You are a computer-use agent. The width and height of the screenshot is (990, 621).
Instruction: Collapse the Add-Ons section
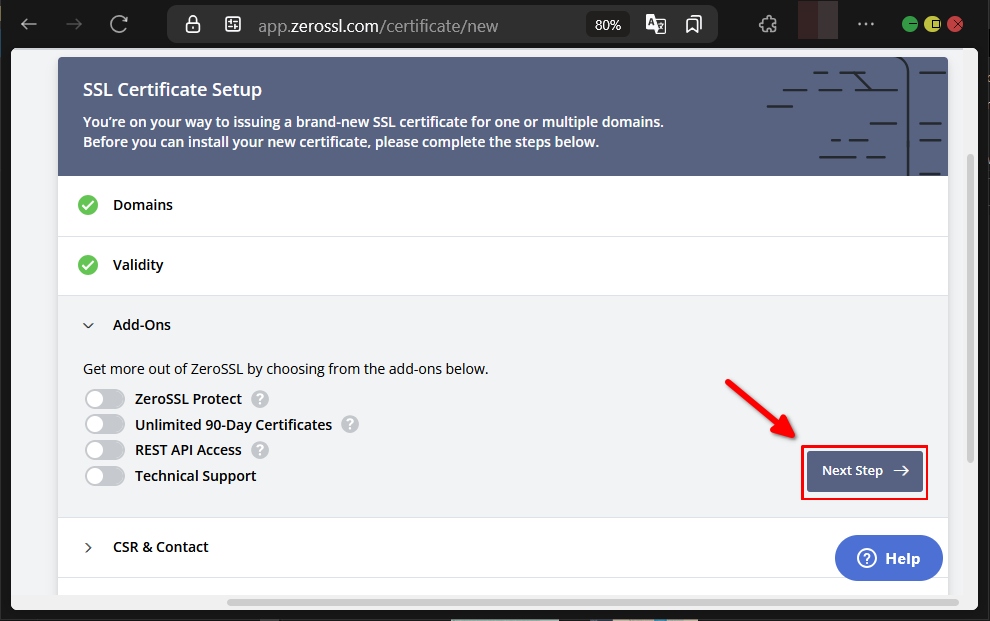click(x=88, y=326)
